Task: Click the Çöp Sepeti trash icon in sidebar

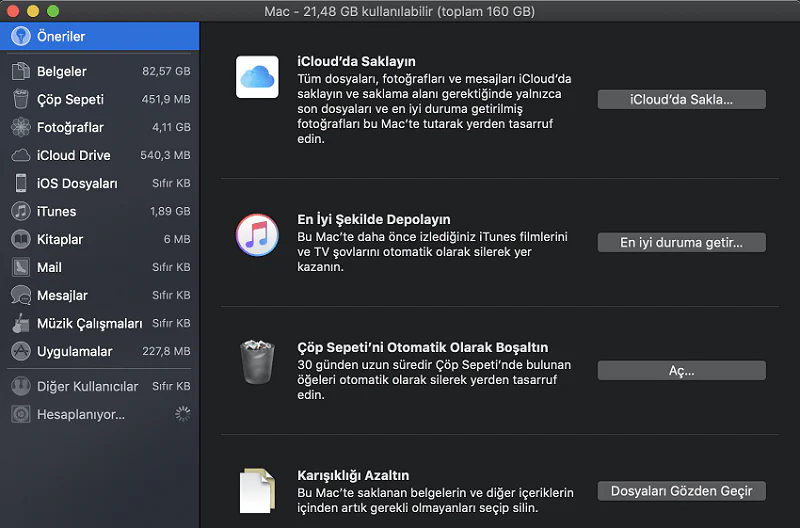Action: (x=20, y=100)
